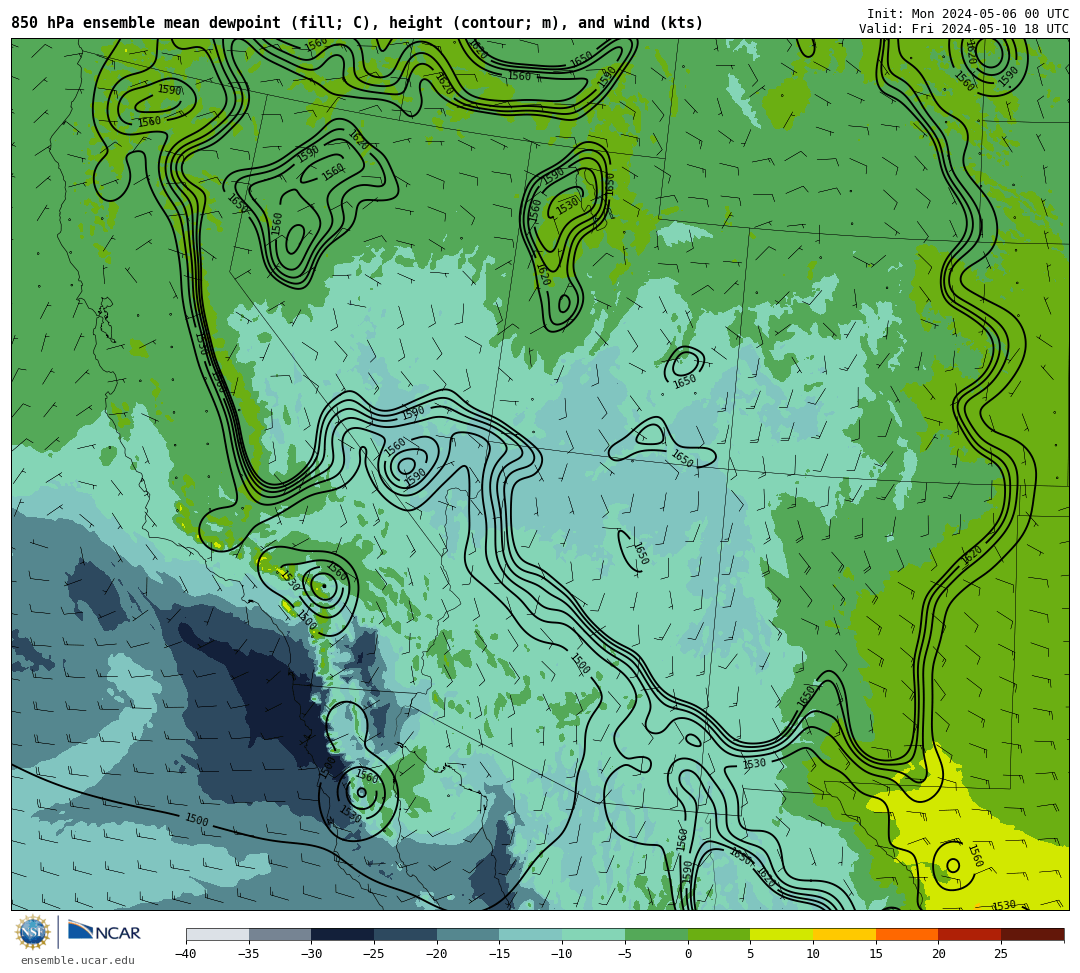This screenshot has width=1080, height=973.
Task: Click the 'Valid: Fri 2024-05-10 18 UTC' text
Action: click(x=964, y=29)
